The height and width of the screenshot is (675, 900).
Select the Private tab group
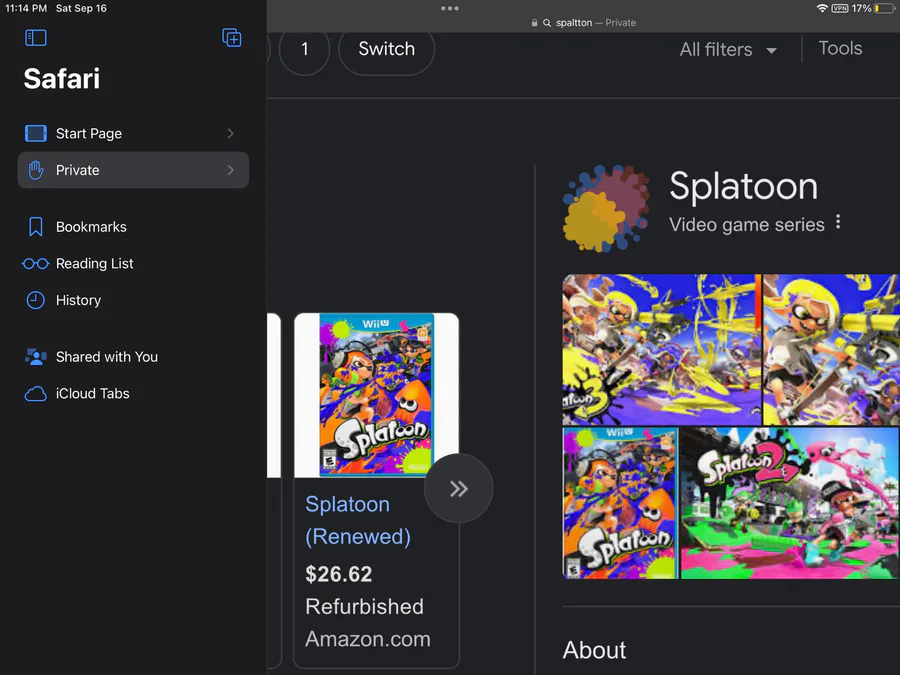(x=133, y=170)
